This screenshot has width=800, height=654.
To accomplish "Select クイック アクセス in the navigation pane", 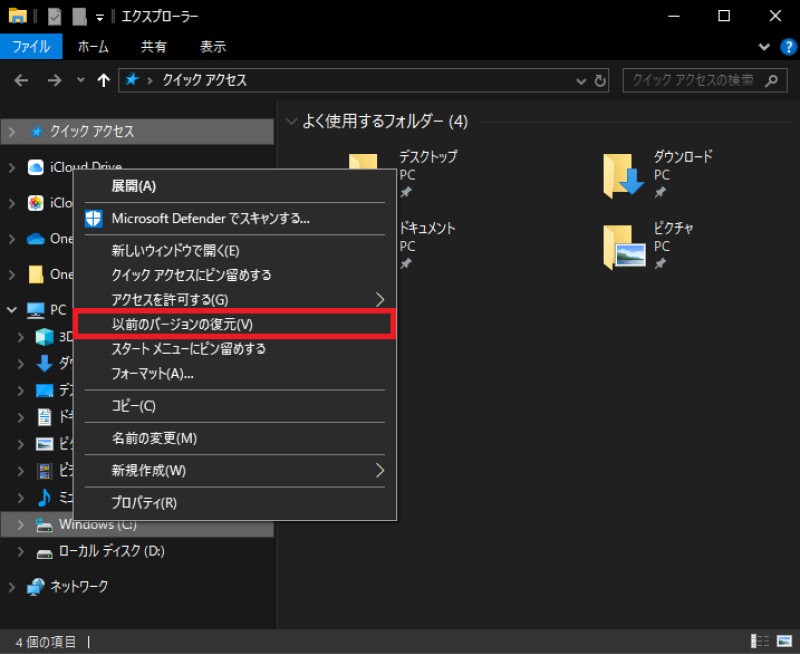I will 137,132.
